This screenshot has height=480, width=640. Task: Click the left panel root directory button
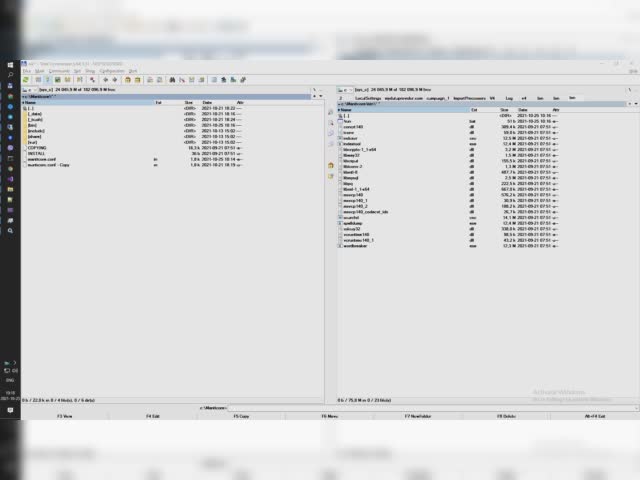(x=314, y=90)
